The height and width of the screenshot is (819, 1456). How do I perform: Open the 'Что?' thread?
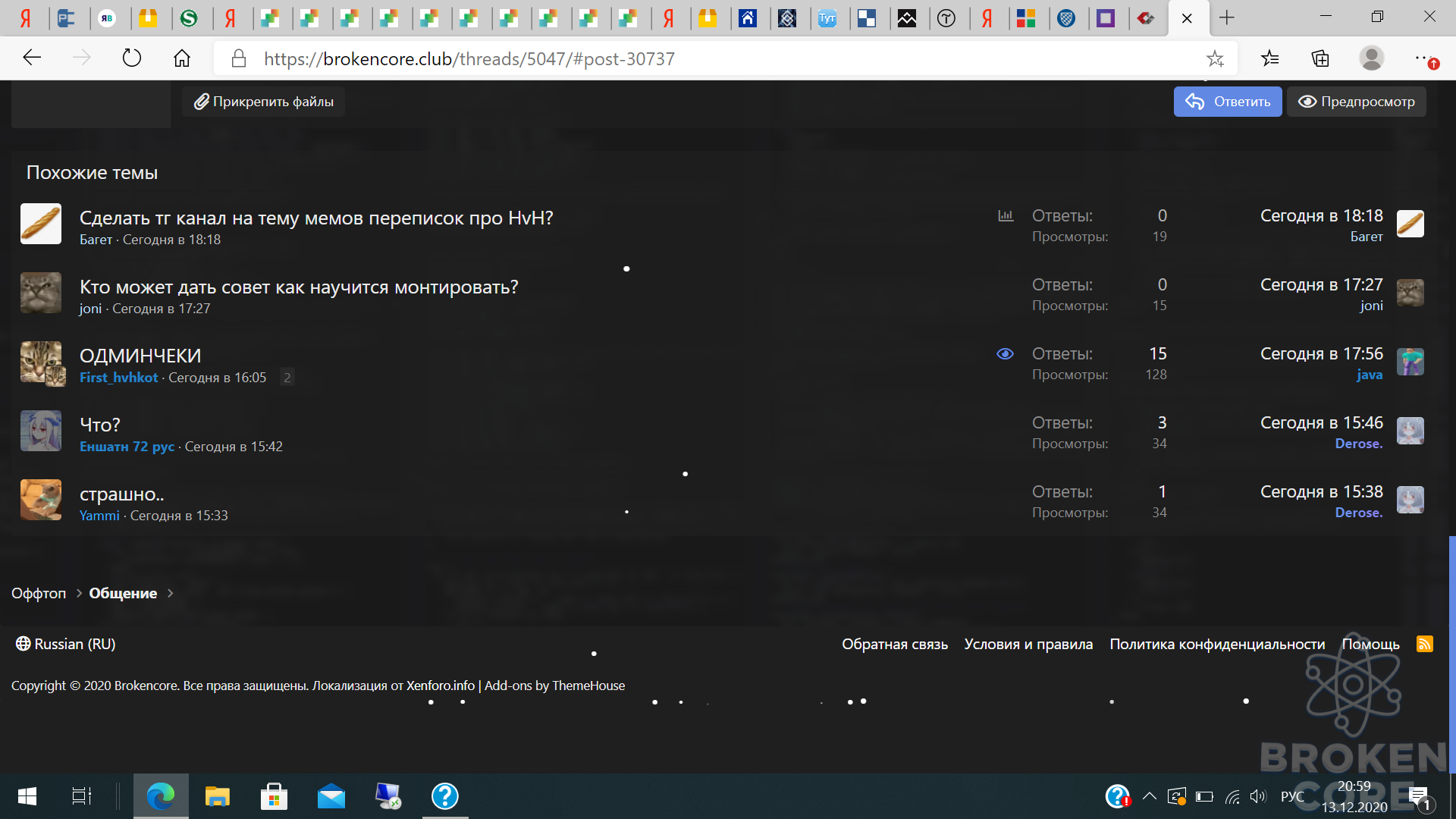[x=100, y=425]
